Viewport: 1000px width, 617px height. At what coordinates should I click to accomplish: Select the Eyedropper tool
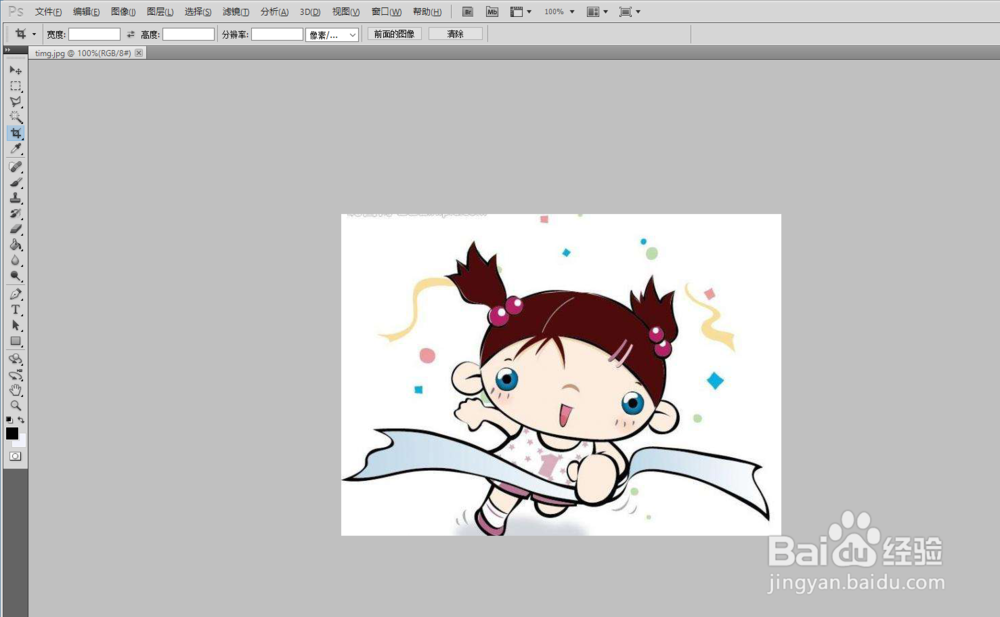pos(15,149)
